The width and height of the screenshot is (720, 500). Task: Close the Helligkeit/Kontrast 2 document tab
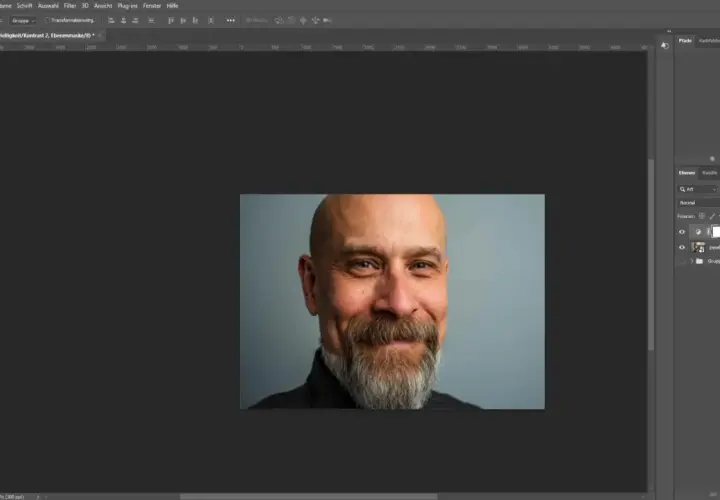[x=100, y=35]
